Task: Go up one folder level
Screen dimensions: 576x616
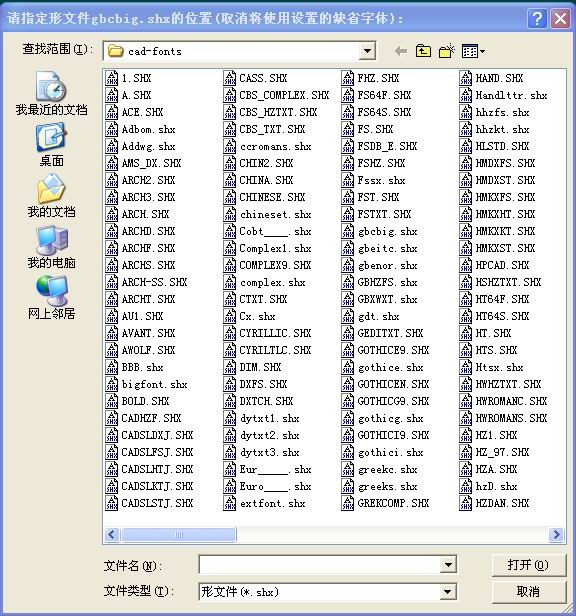Action: (423, 51)
